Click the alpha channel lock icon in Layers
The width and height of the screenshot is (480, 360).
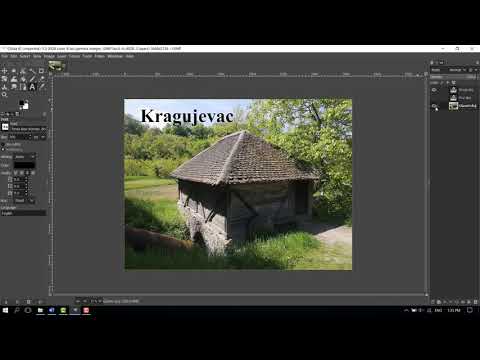(454, 83)
